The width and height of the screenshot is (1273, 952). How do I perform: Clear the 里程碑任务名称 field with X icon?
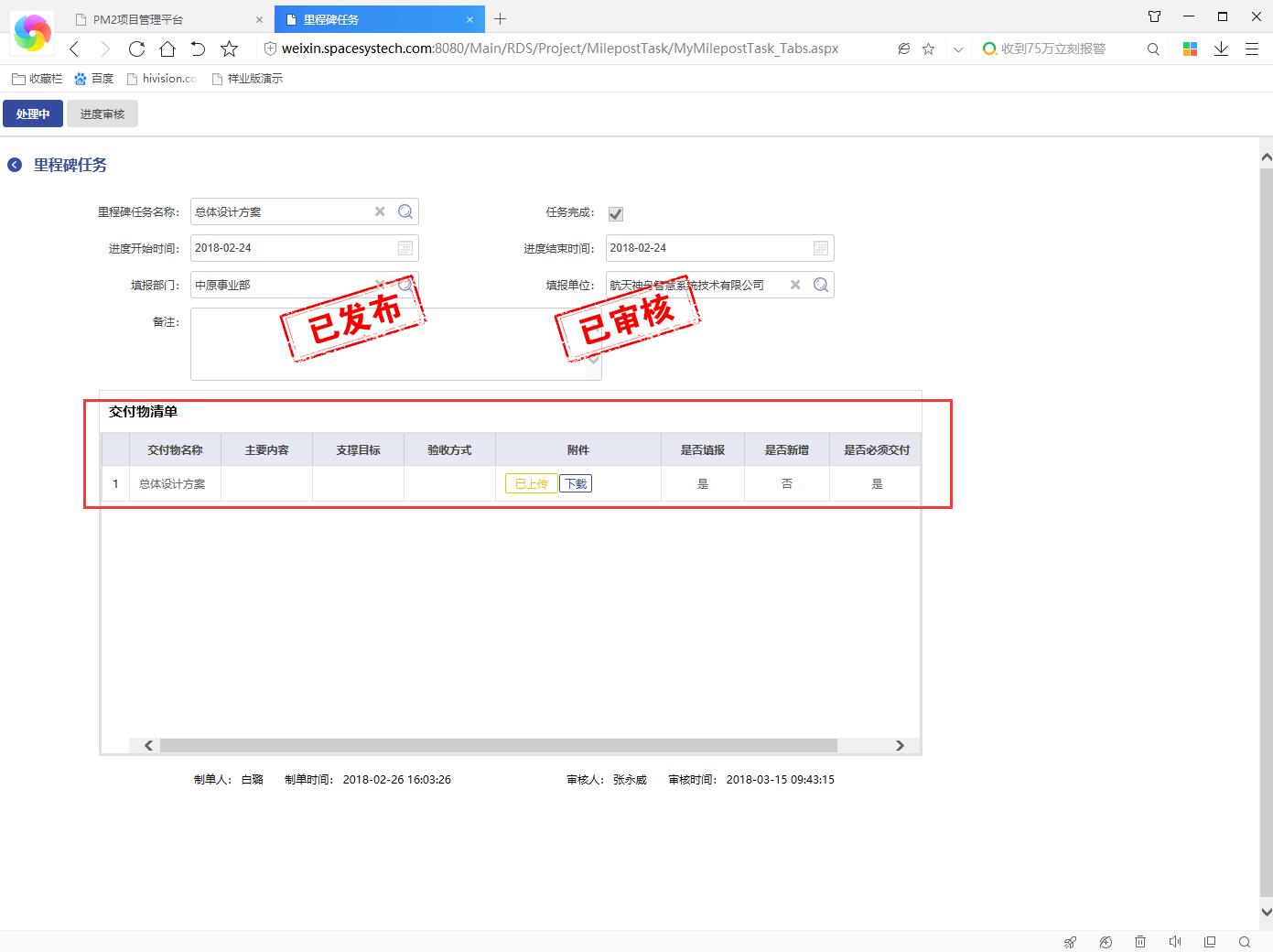380,211
